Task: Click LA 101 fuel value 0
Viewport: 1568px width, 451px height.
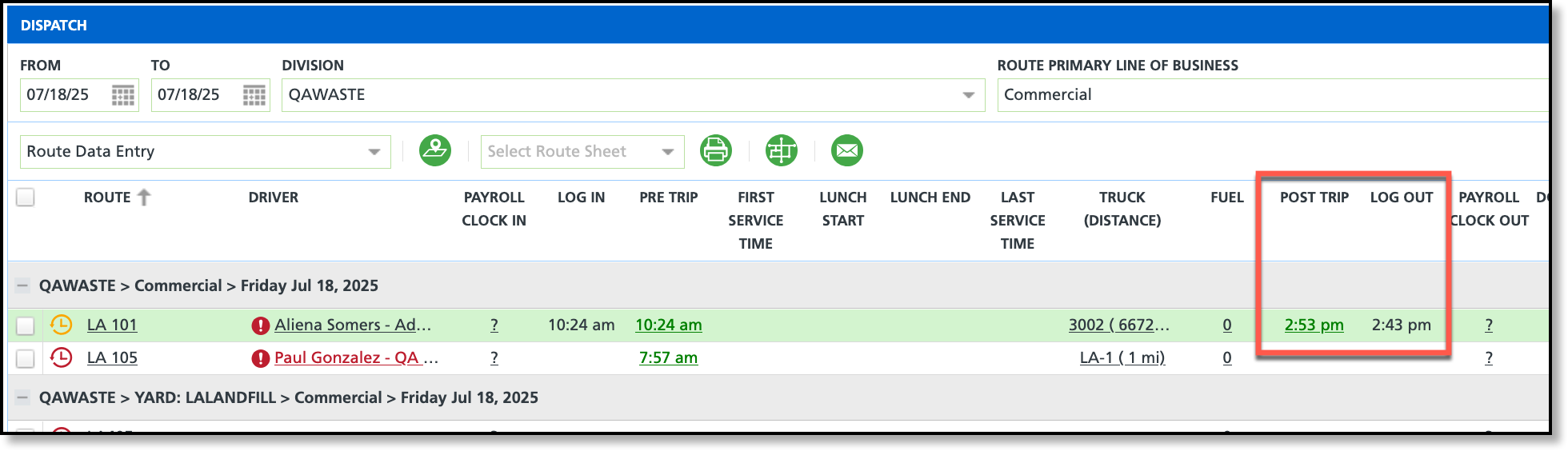Action: click(1227, 325)
